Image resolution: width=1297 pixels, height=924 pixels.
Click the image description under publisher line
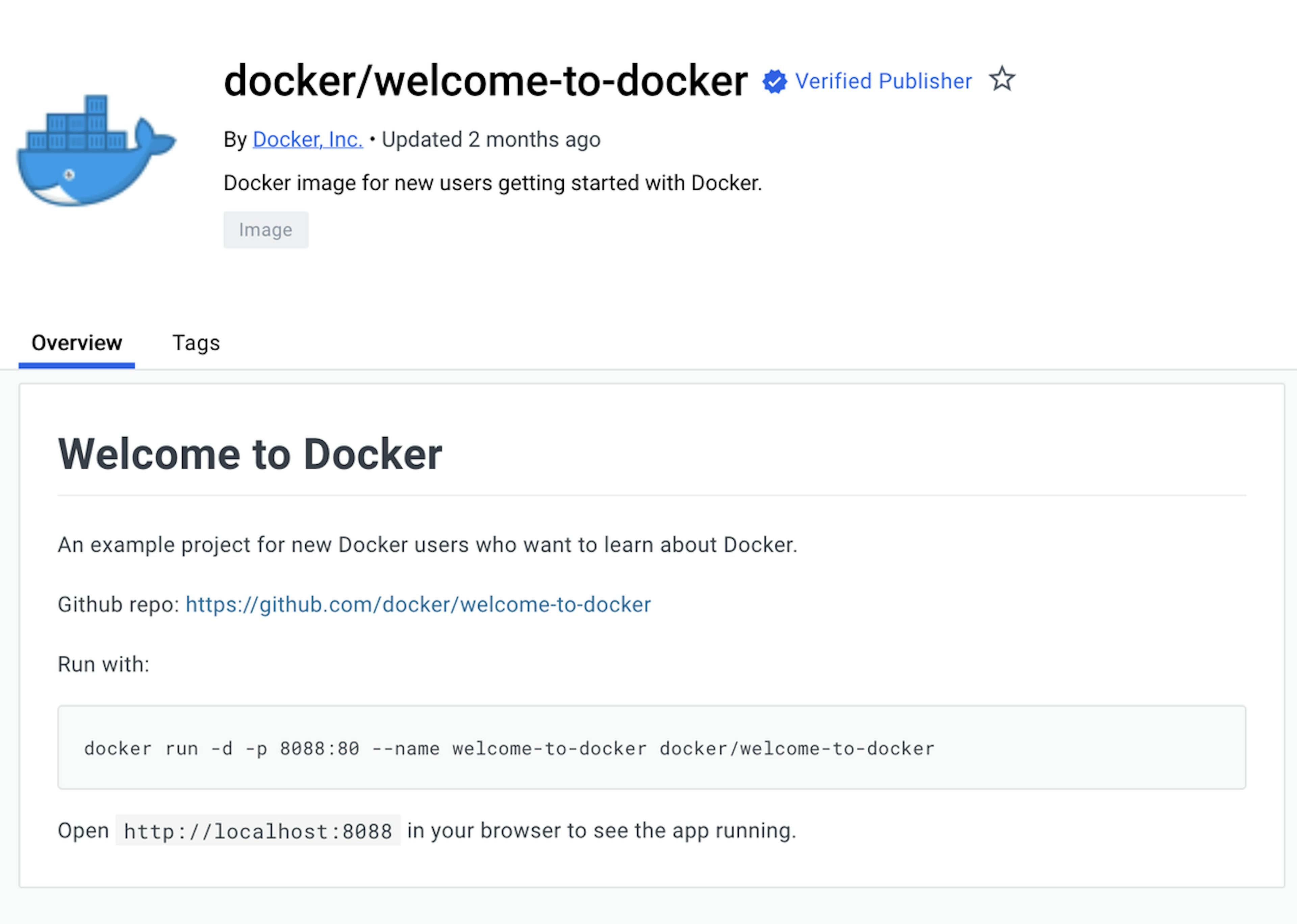[492, 183]
